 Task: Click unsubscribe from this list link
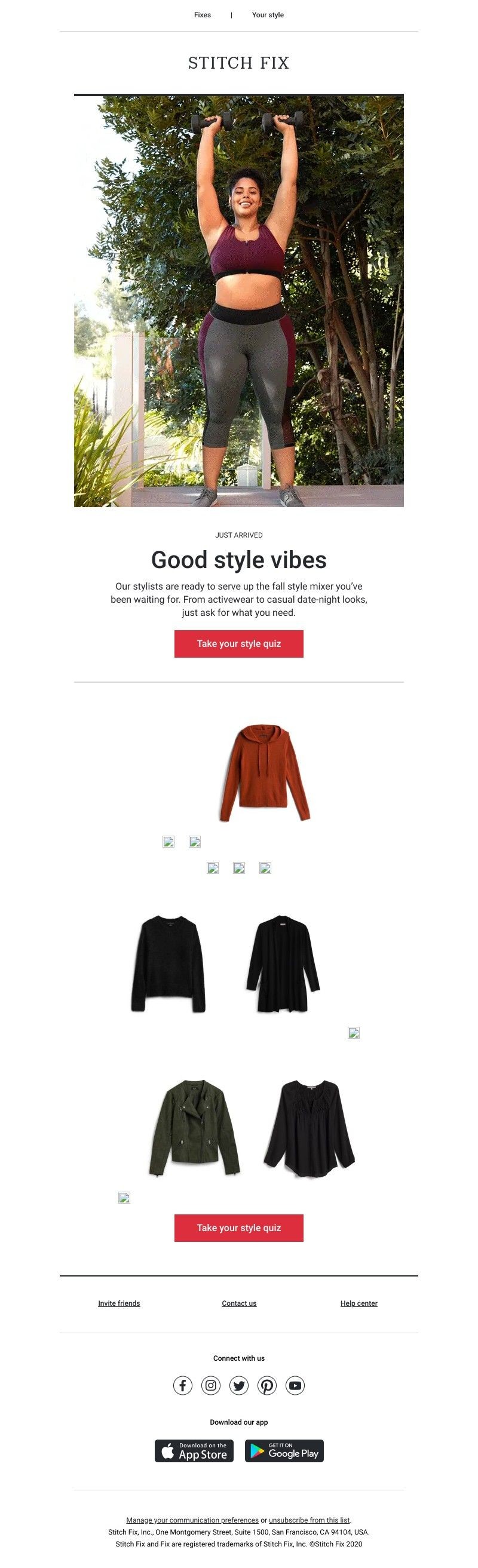pos(310,1520)
